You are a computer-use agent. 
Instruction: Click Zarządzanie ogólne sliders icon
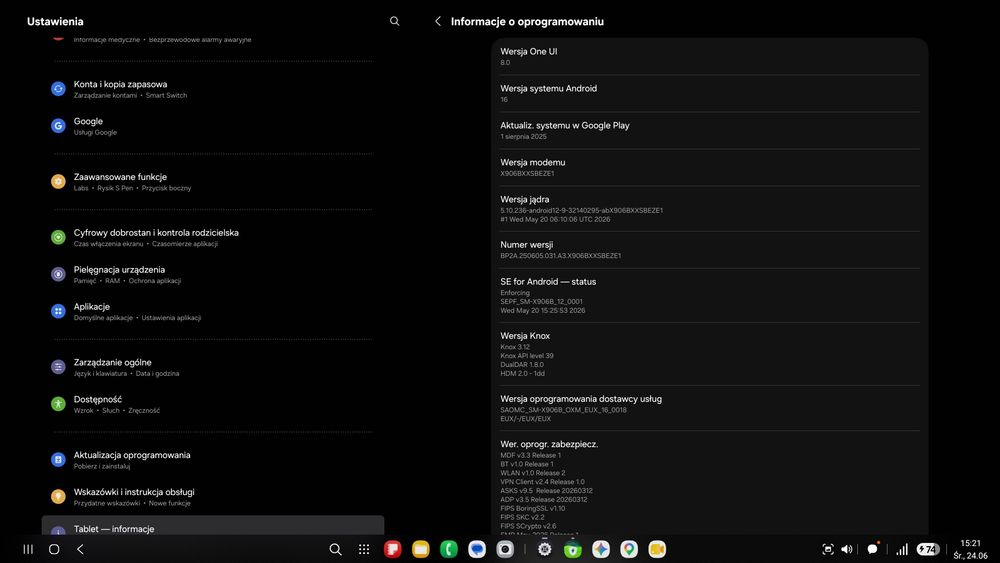coord(58,367)
